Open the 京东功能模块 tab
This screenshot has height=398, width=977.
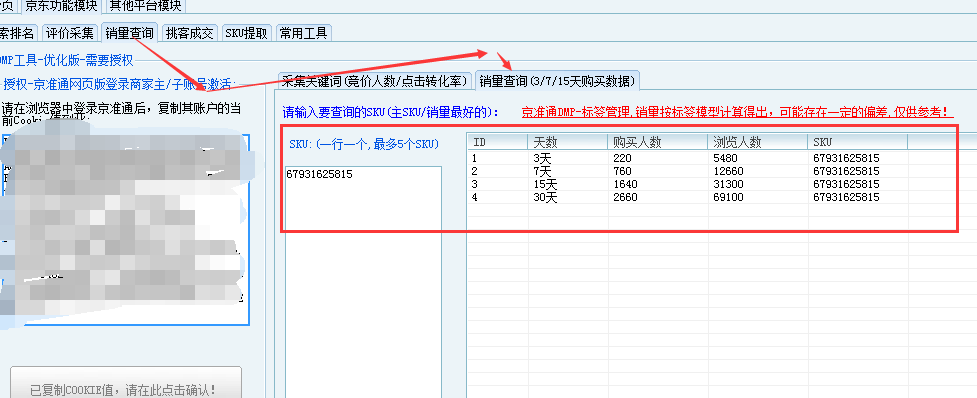[60, 7]
